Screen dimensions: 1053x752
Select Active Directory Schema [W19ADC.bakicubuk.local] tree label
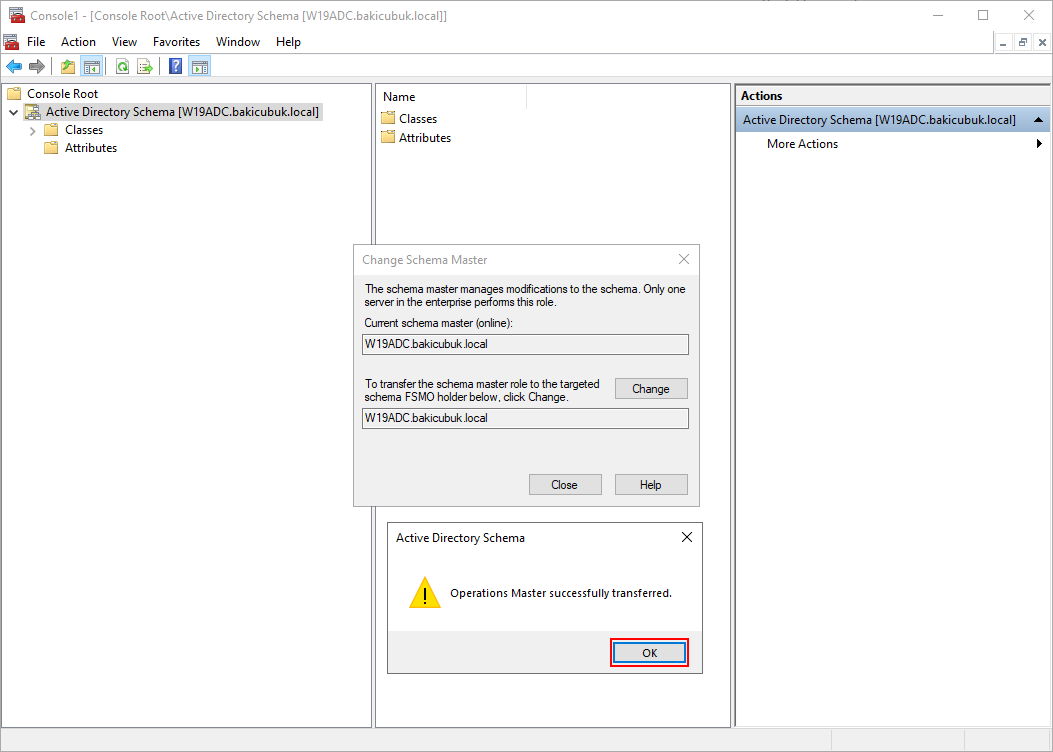(x=182, y=111)
